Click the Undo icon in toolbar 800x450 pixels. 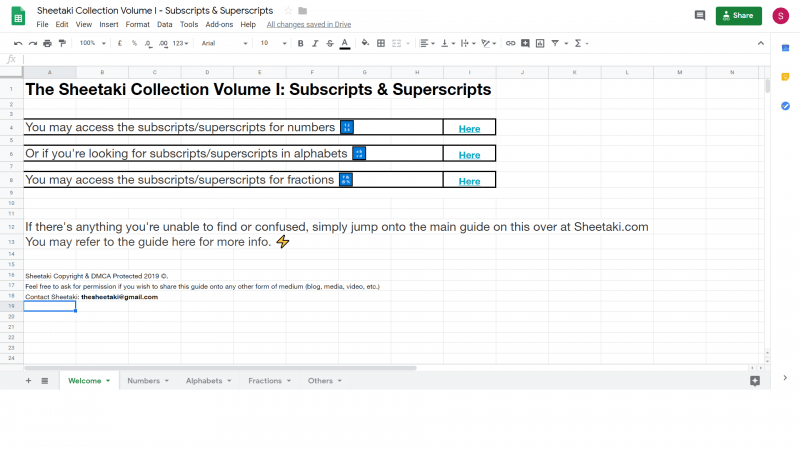pyautogui.click(x=17, y=43)
